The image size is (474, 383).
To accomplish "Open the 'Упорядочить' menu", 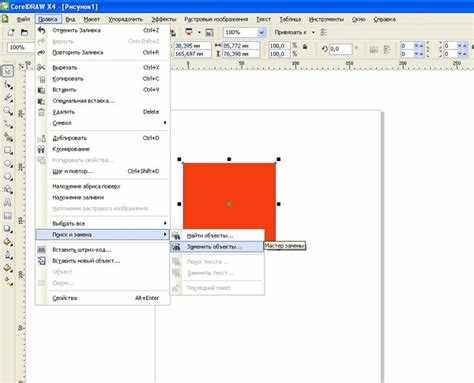I will point(126,19).
